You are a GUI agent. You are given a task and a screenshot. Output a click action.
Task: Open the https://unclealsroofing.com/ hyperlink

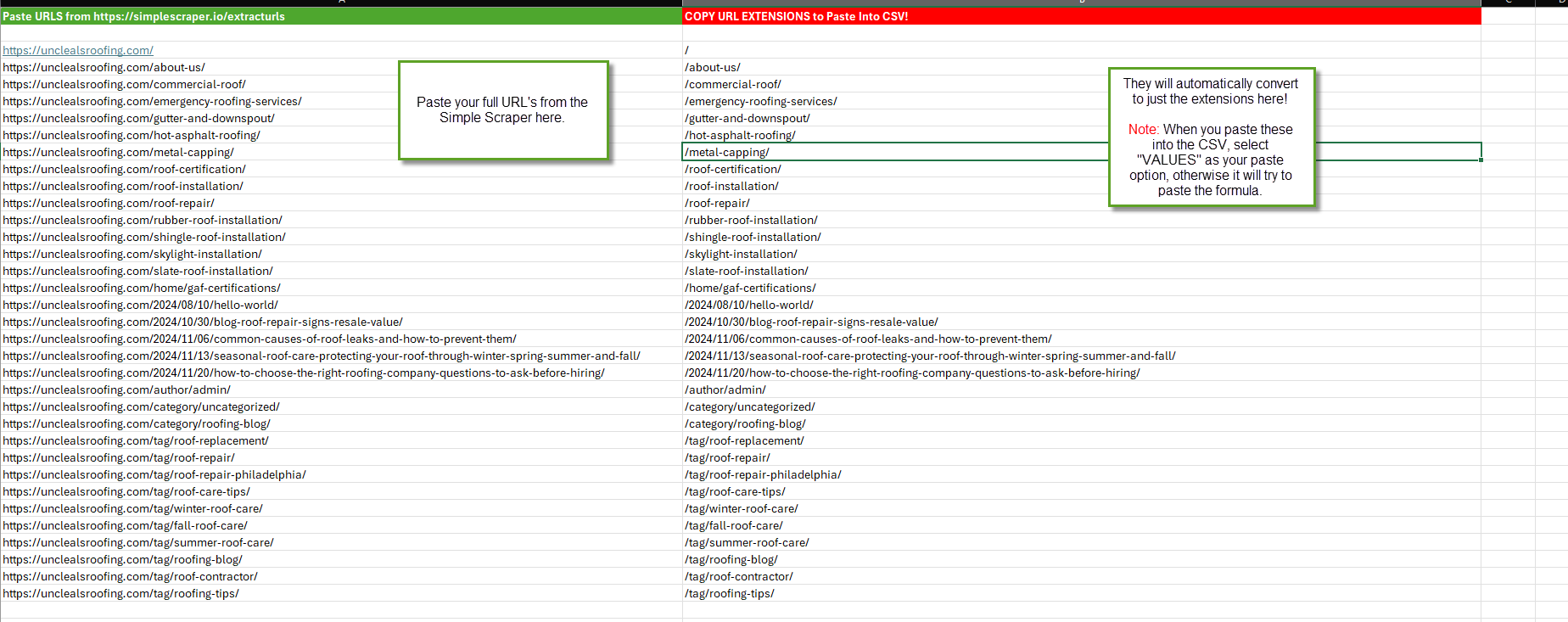[x=78, y=51]
